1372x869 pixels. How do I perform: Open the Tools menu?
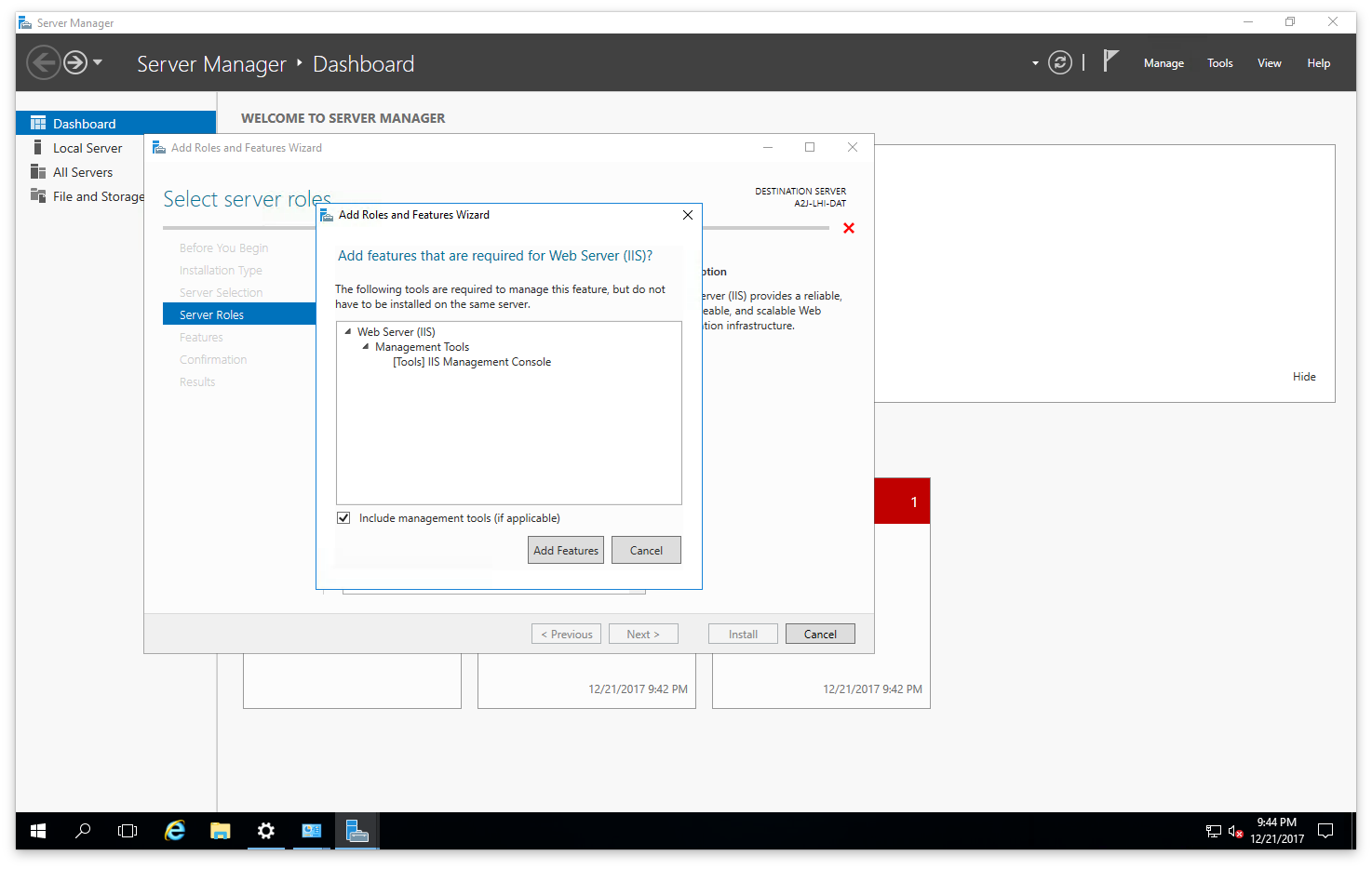1219,63
